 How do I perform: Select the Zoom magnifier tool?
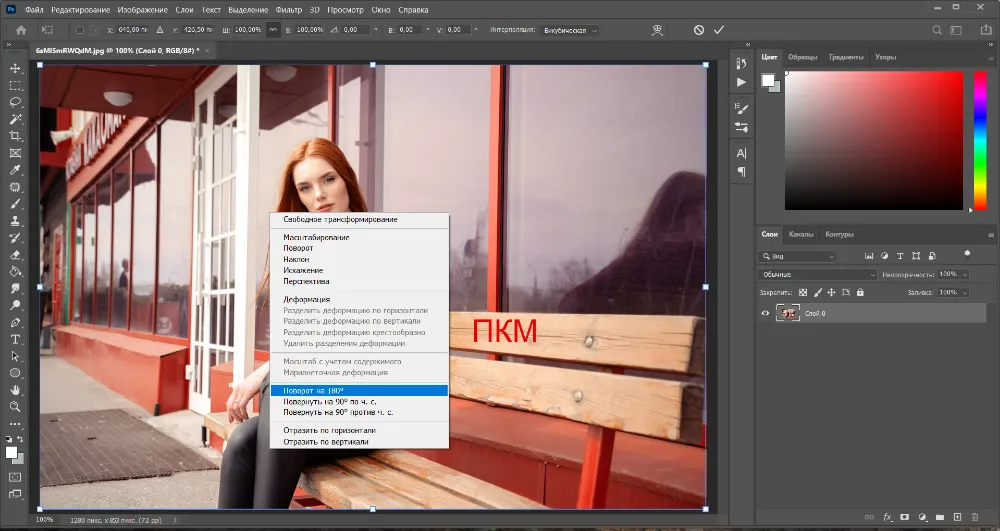15,407
